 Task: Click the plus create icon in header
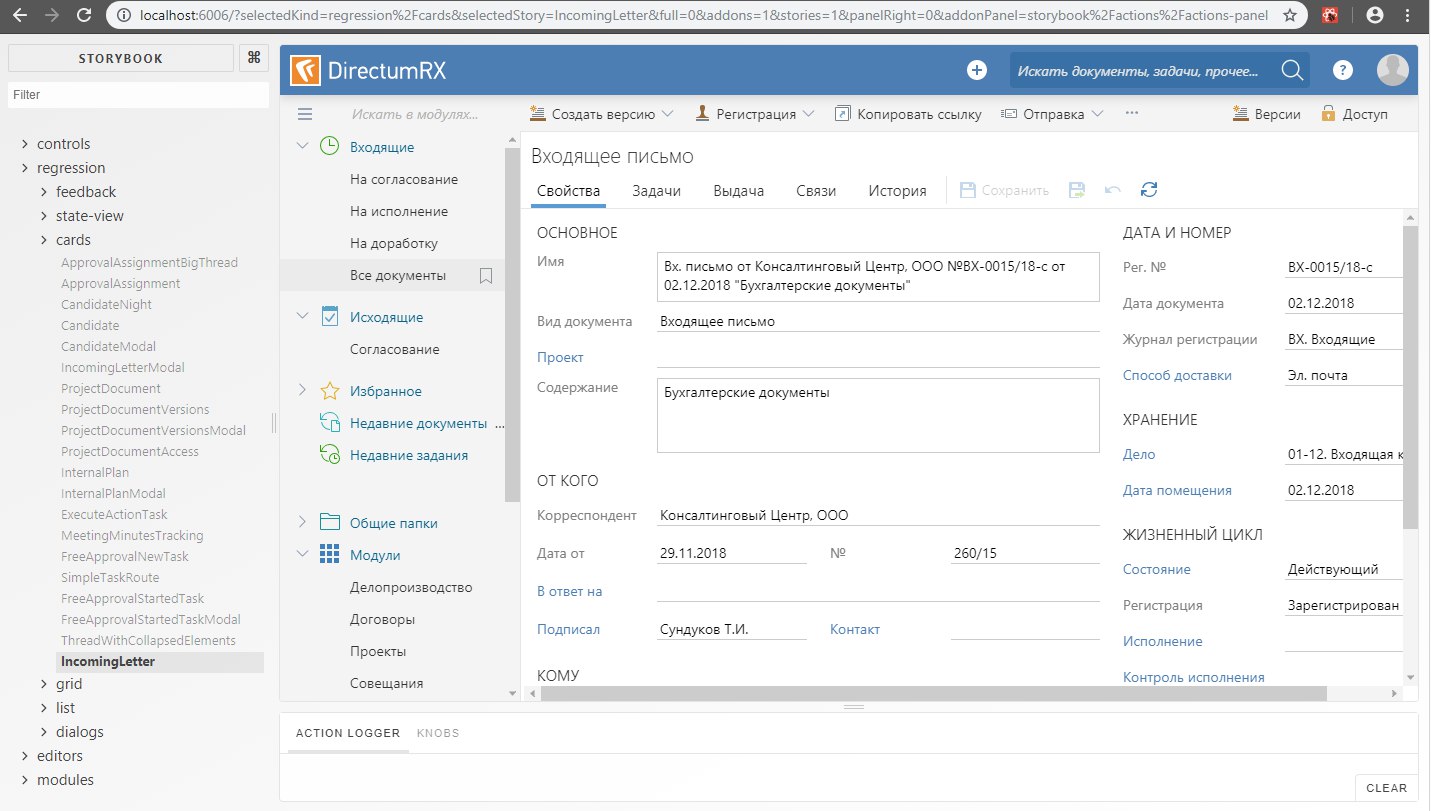tap(977, 70)
